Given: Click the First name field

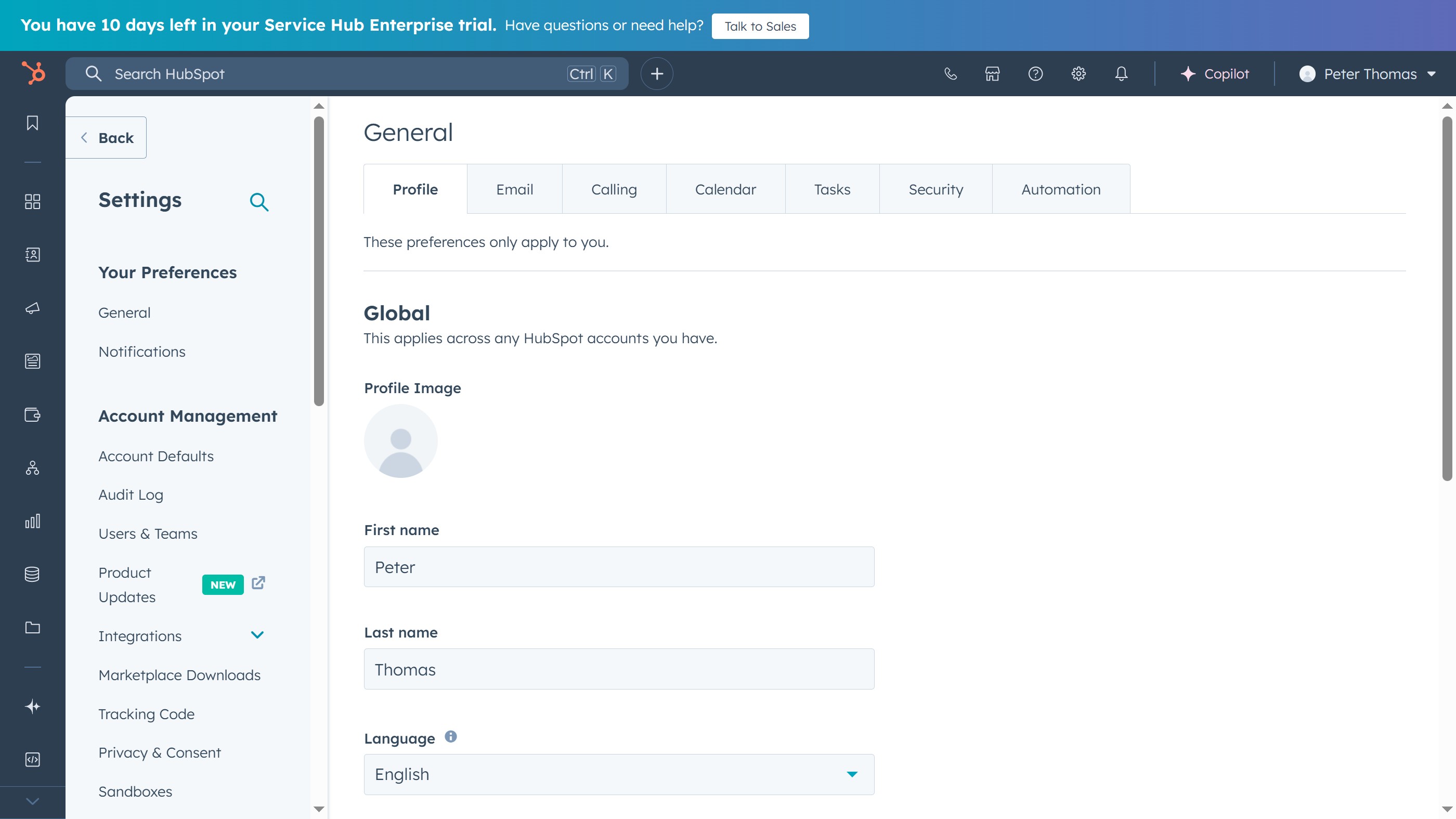Looking at the screenshot, I should point(619,567).
